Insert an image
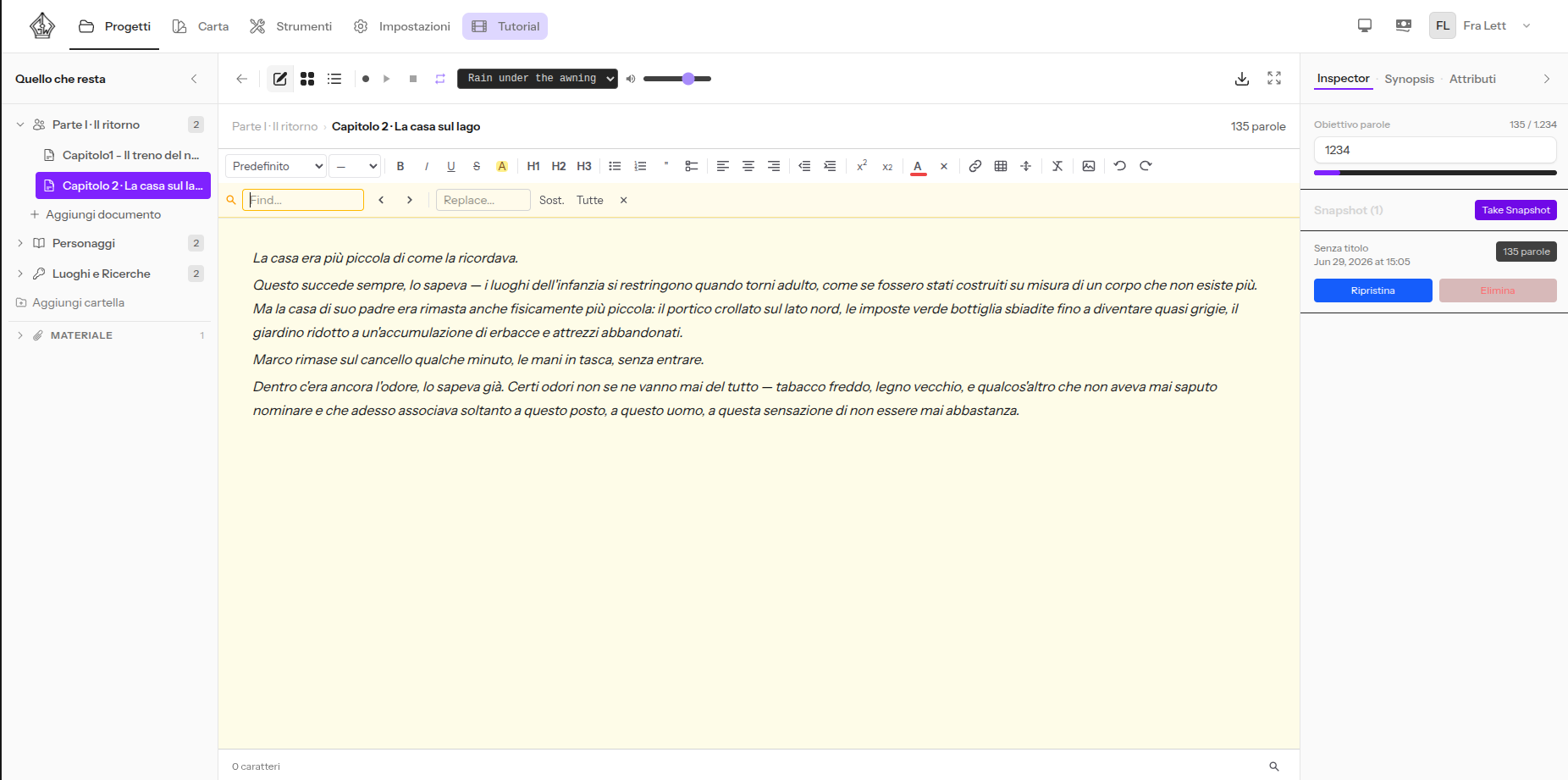This screenshot has height=780, width=1568. (1089, 166)
